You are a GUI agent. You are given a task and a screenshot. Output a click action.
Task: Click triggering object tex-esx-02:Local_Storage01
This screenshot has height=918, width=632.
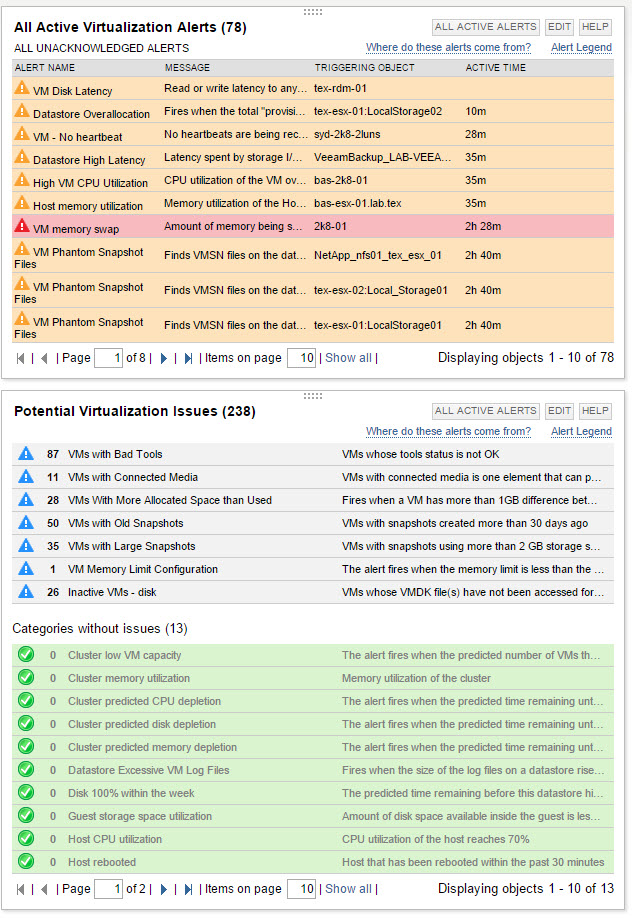click(381, 290)
